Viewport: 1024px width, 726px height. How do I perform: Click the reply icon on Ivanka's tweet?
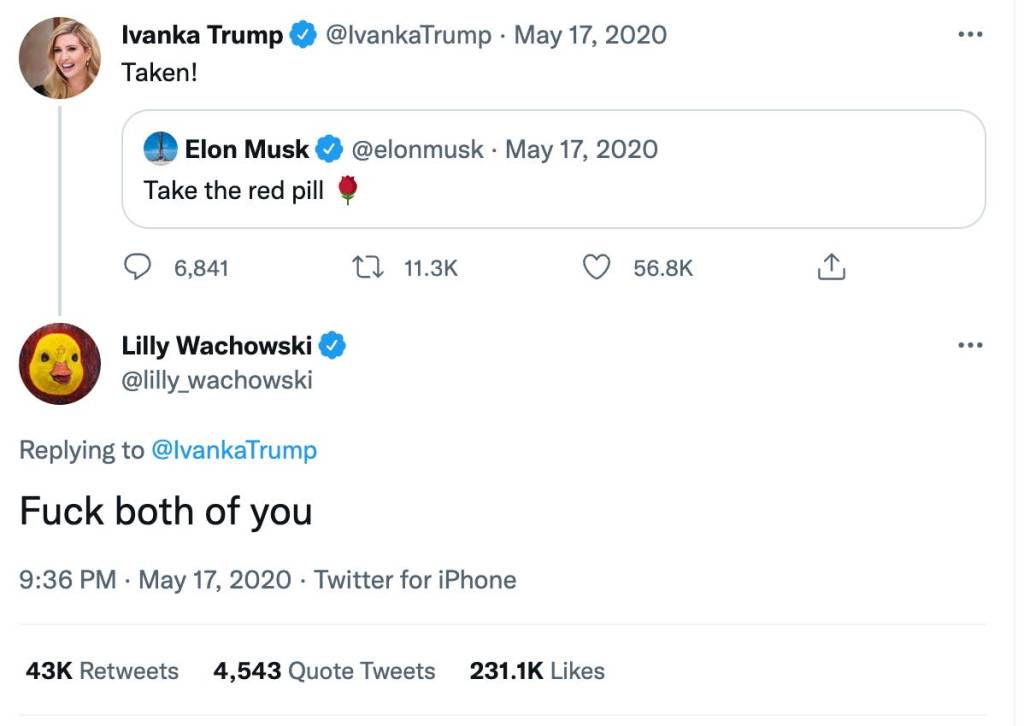(x=137, y=268)
